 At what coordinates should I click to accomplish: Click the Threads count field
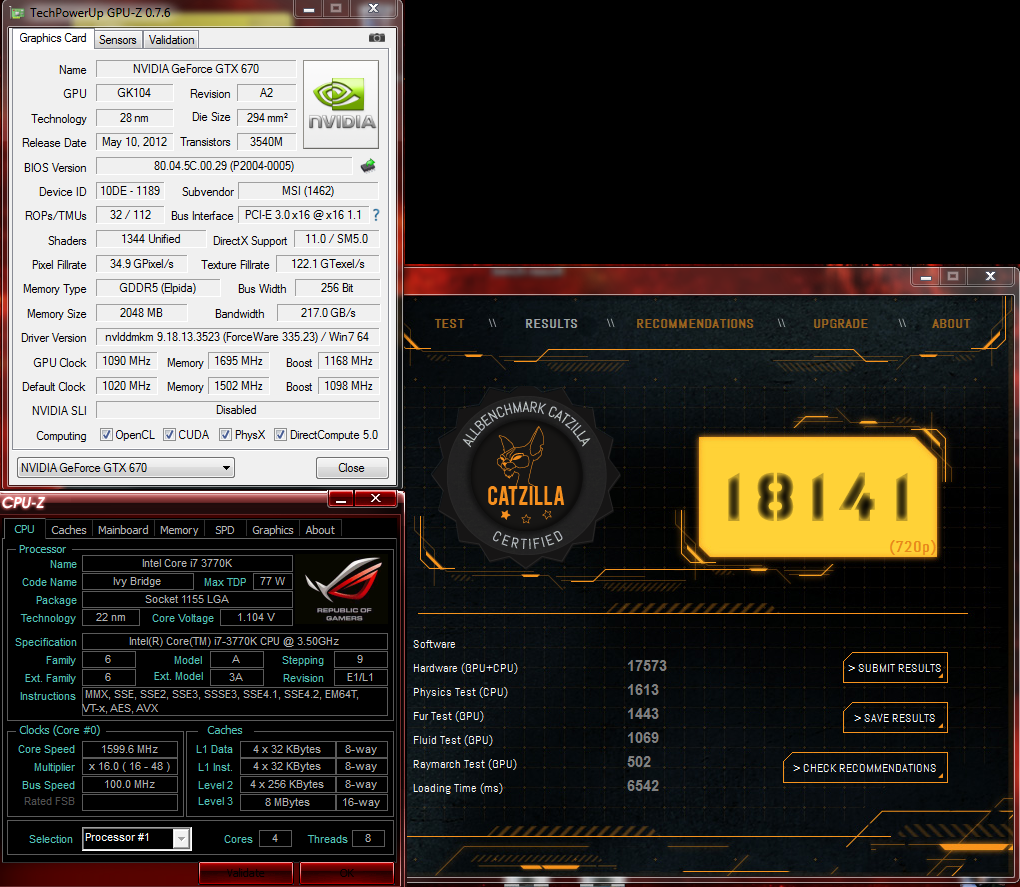point(368,839)
